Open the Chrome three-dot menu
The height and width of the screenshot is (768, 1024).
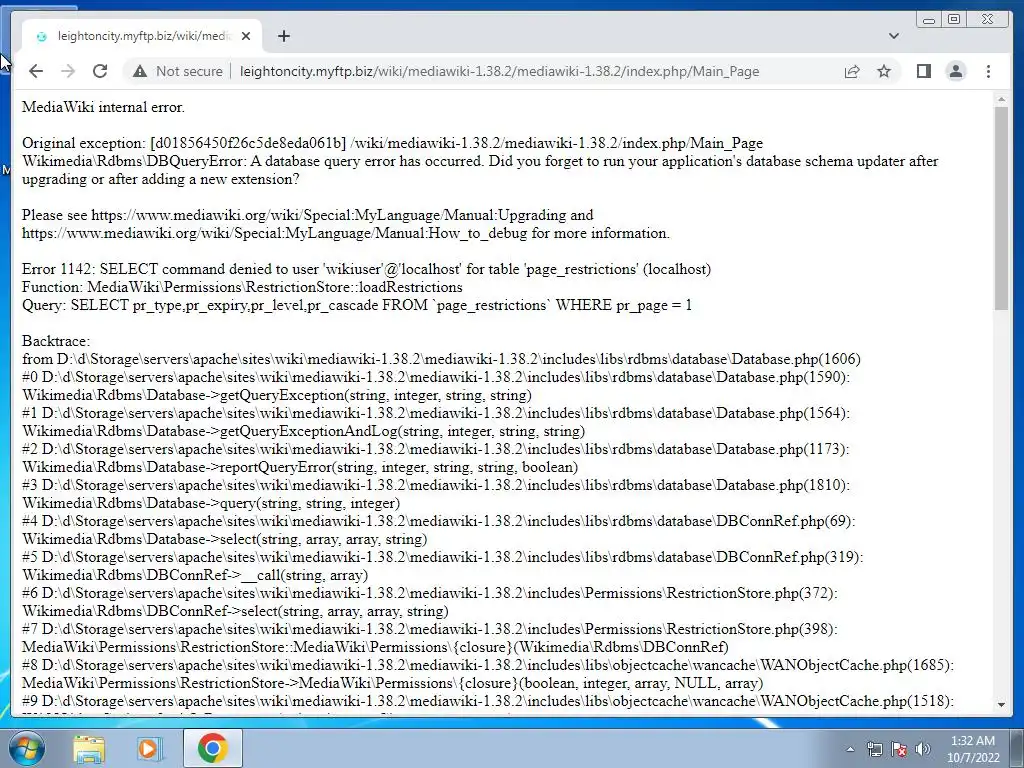pyautogui.click(x=988, y=71)
